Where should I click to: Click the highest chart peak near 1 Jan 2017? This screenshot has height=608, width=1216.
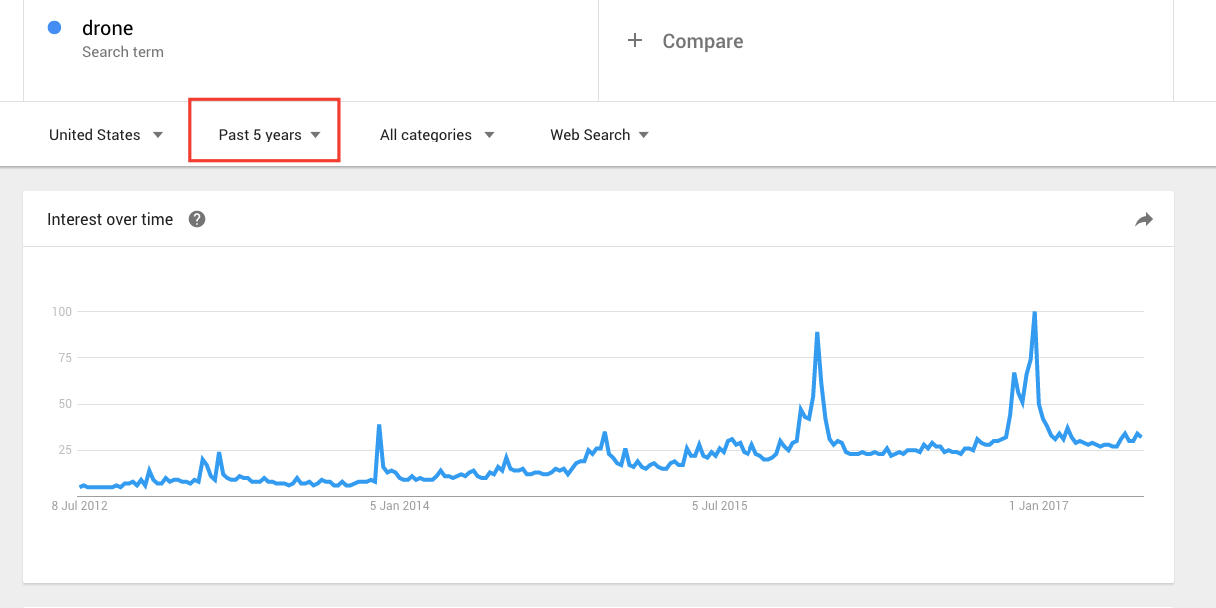[x=1034, y=314]
